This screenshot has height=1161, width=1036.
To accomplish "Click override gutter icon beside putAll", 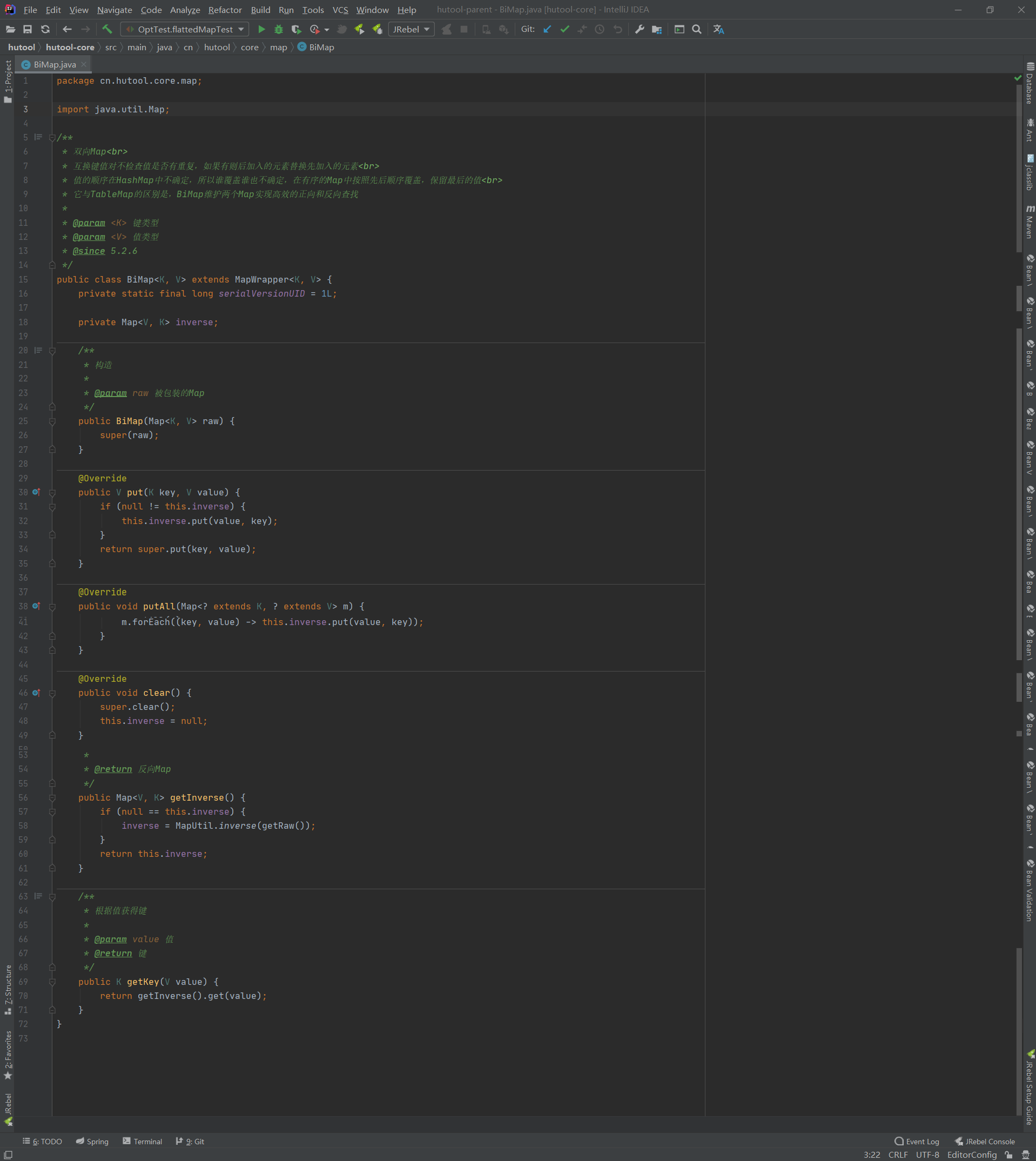I will [36, 606].
